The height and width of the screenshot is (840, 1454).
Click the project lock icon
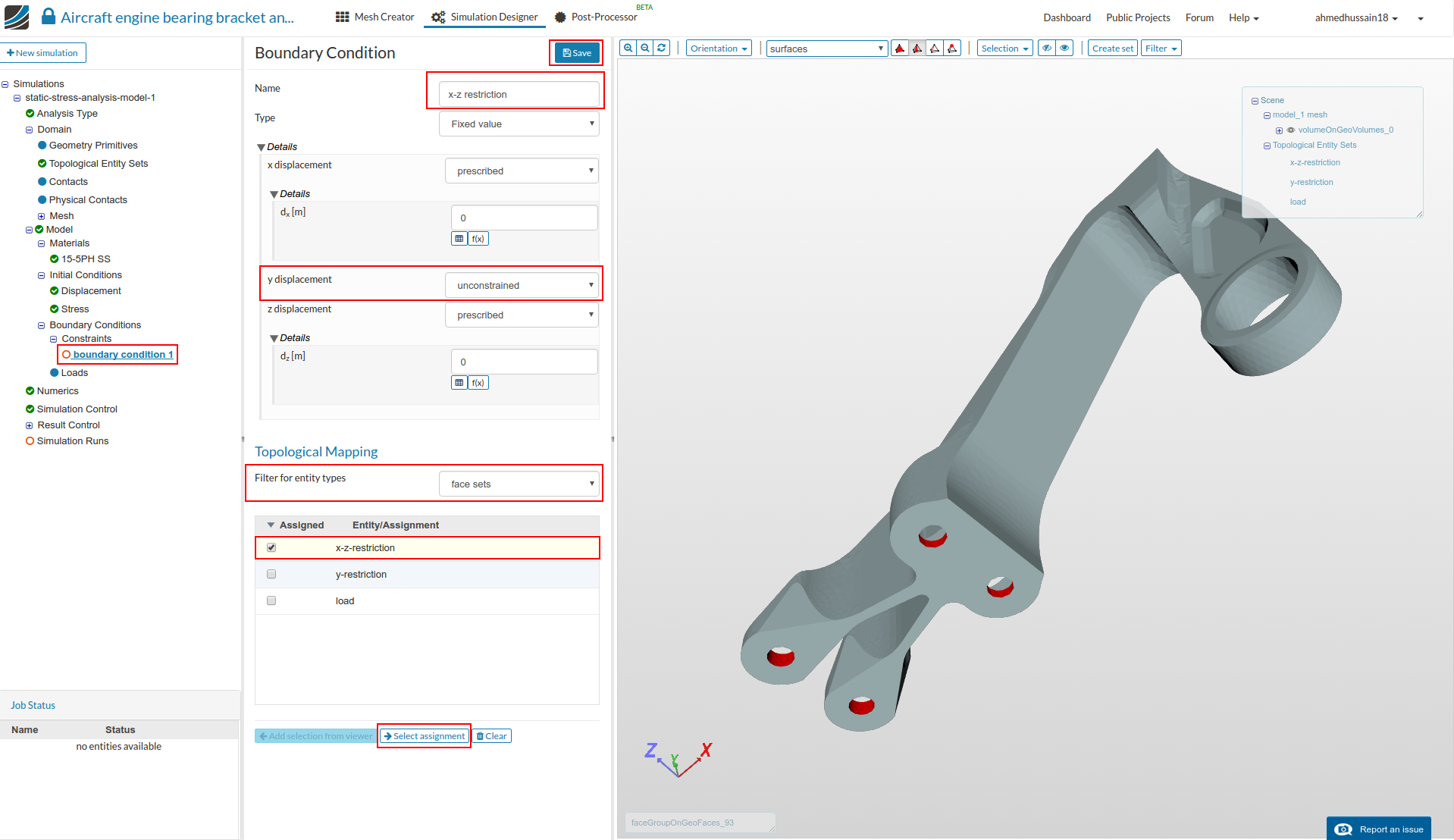pos(49,16)
